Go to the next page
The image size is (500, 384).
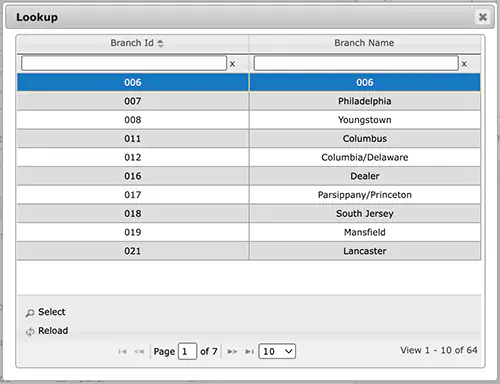point(232,351)
